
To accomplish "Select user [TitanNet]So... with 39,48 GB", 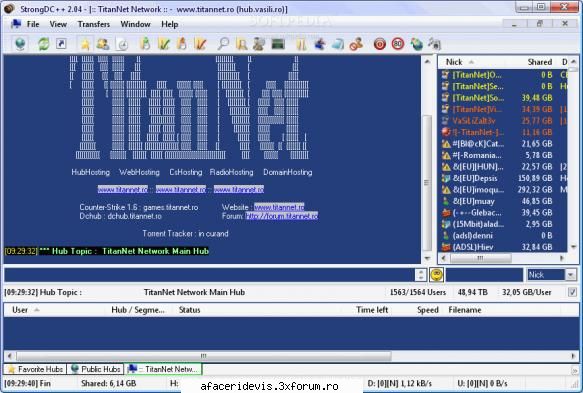I will click(503, 98).
